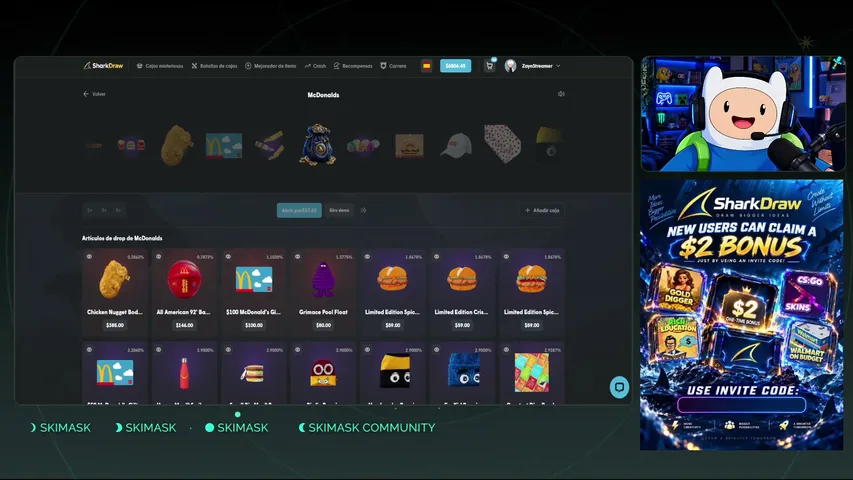This screenshot has width=853, height=480.
Task: Open the shopping cart icon
Action: 489,66
